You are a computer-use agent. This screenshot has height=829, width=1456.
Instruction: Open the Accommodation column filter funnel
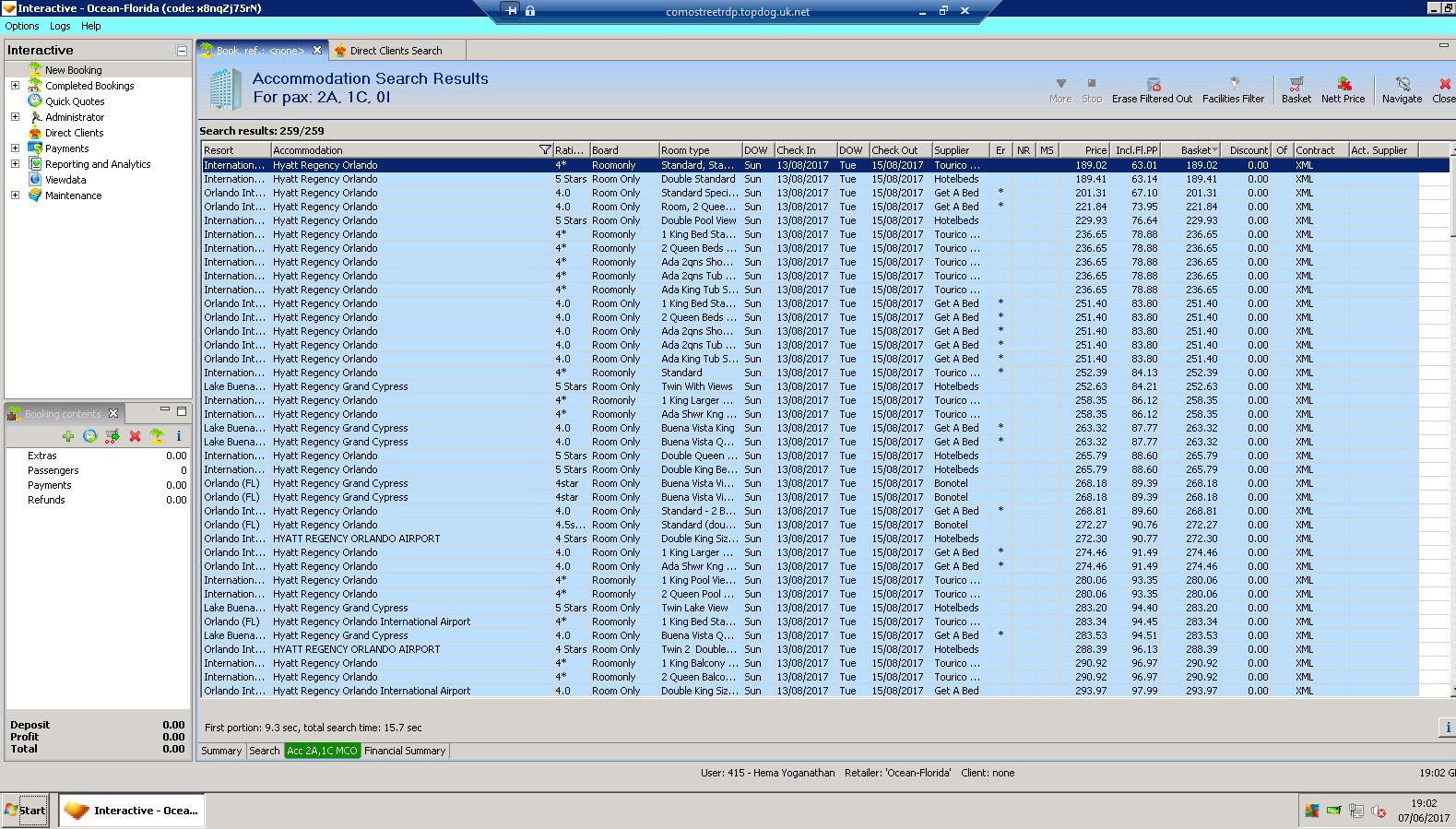(x=545, y=150)
